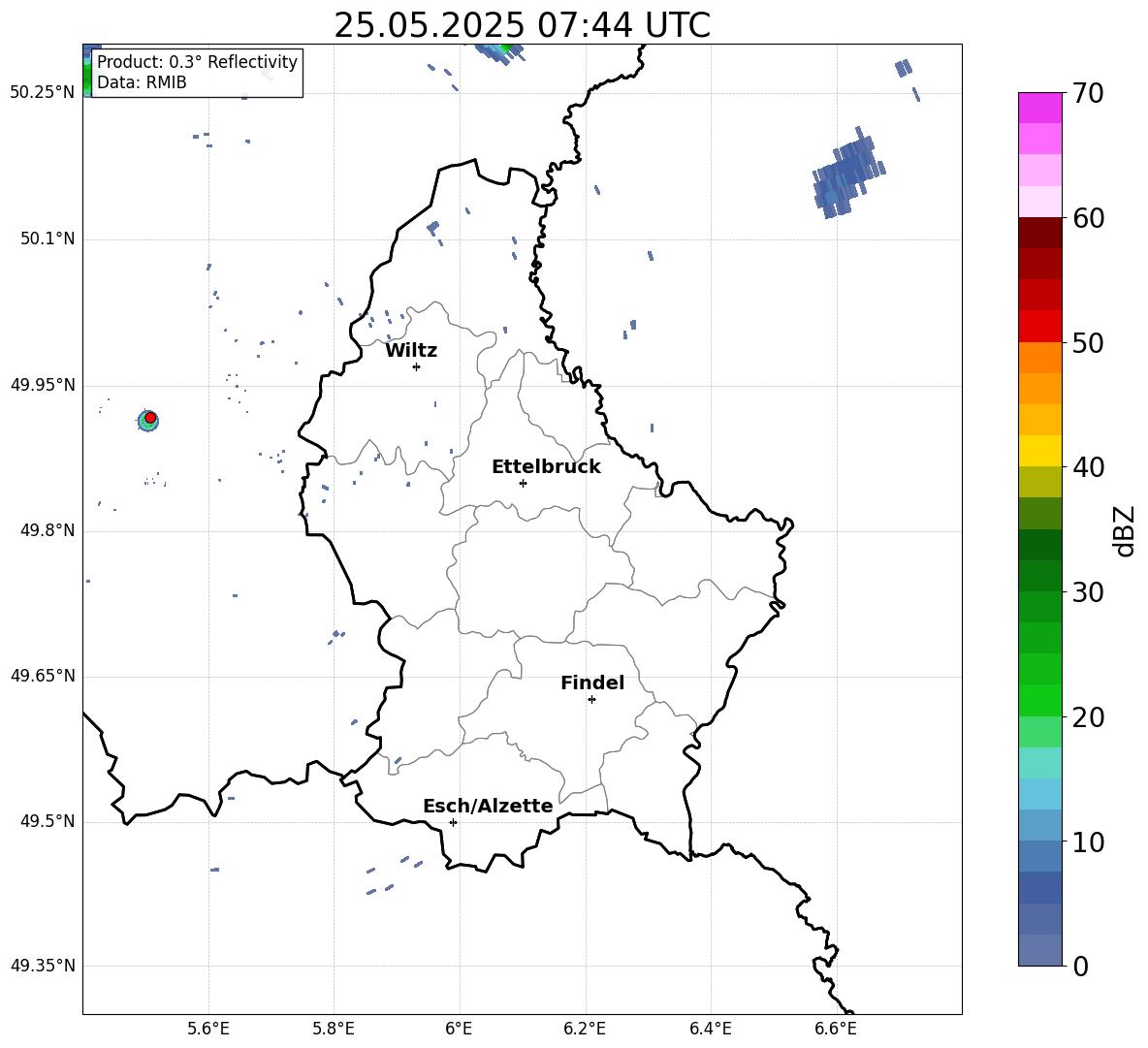Click the dBZ colorbar axis label
The image size is (1148, 1048).
[x=1124, y=530]
